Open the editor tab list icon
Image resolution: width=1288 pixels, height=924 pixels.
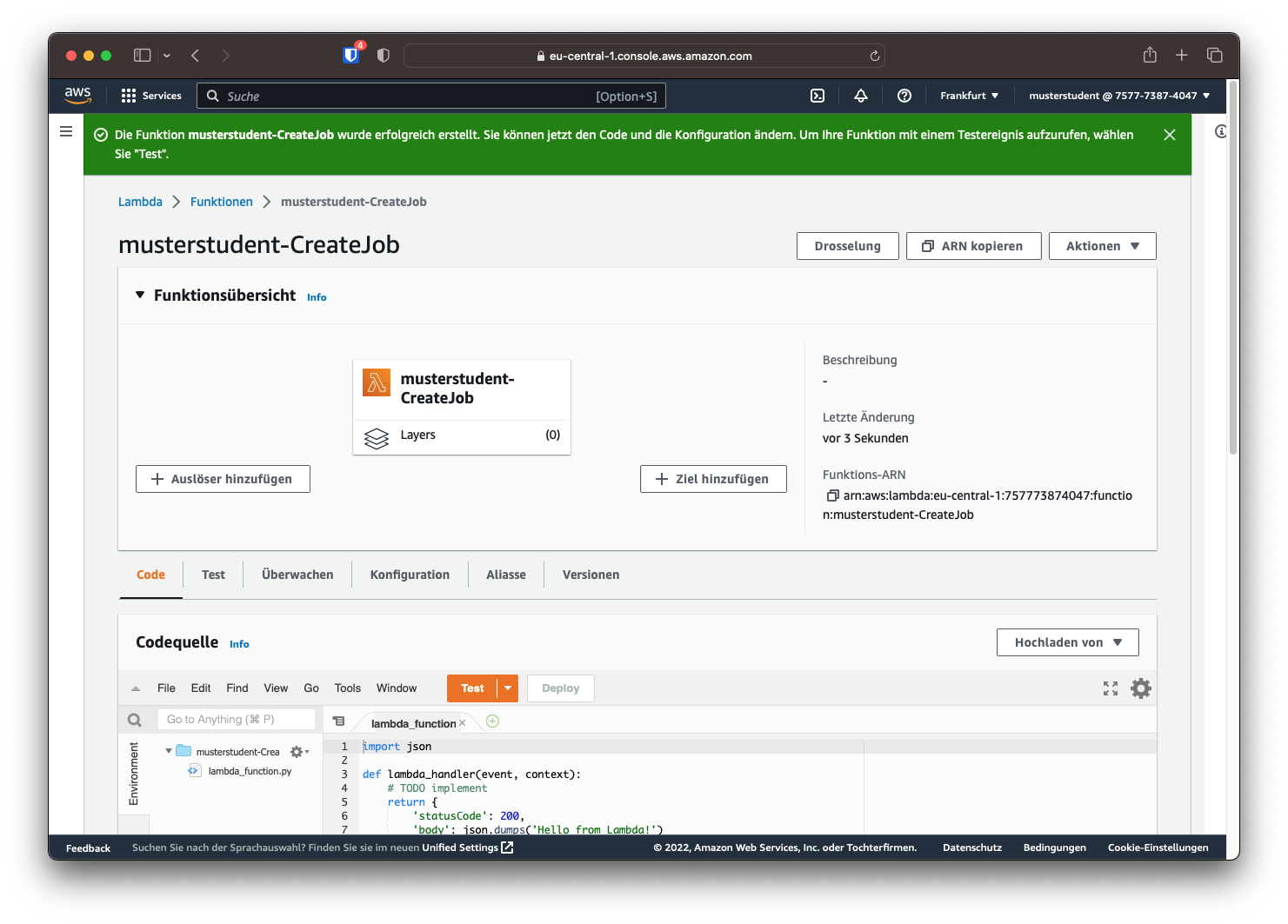click(338, 721)
